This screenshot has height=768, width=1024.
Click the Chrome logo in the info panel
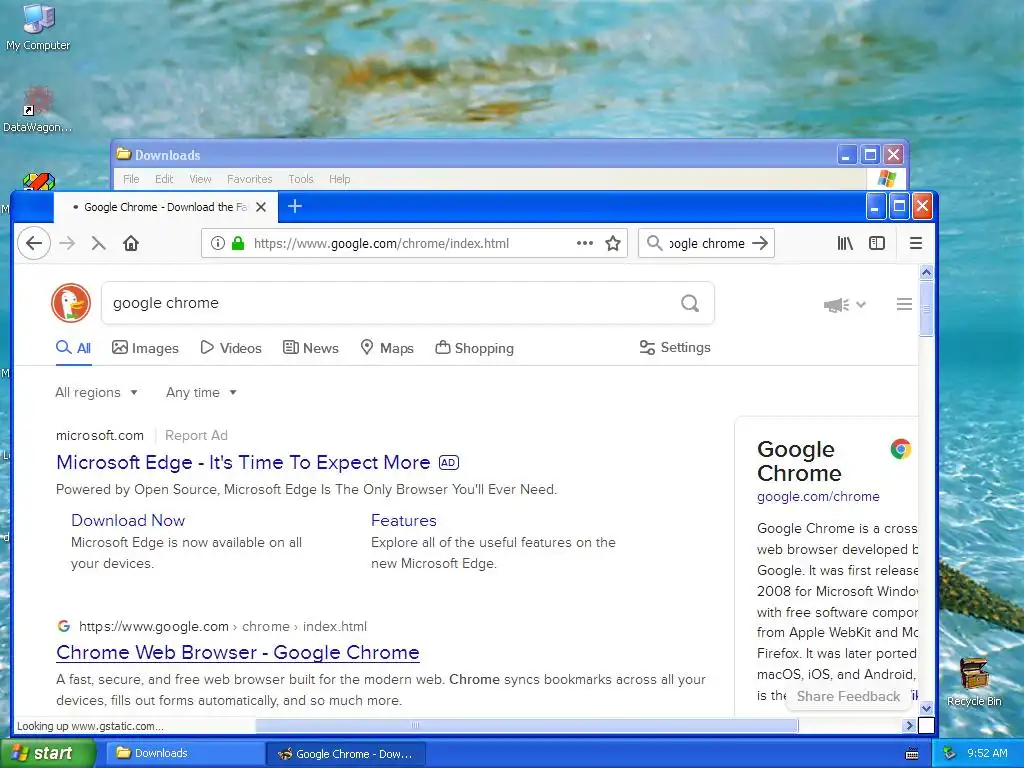coord(901,449)
